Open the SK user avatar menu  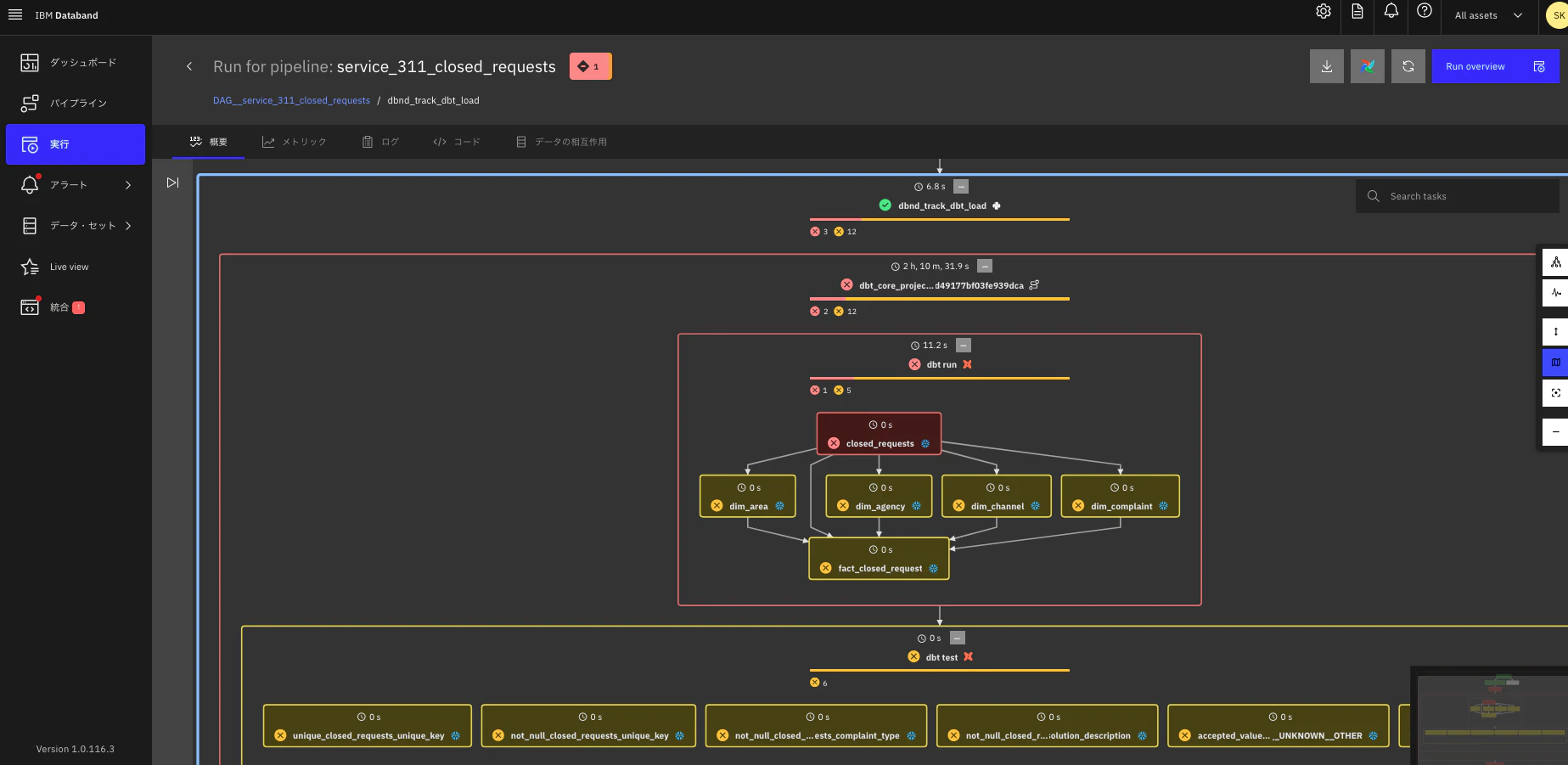[1559, 15]
